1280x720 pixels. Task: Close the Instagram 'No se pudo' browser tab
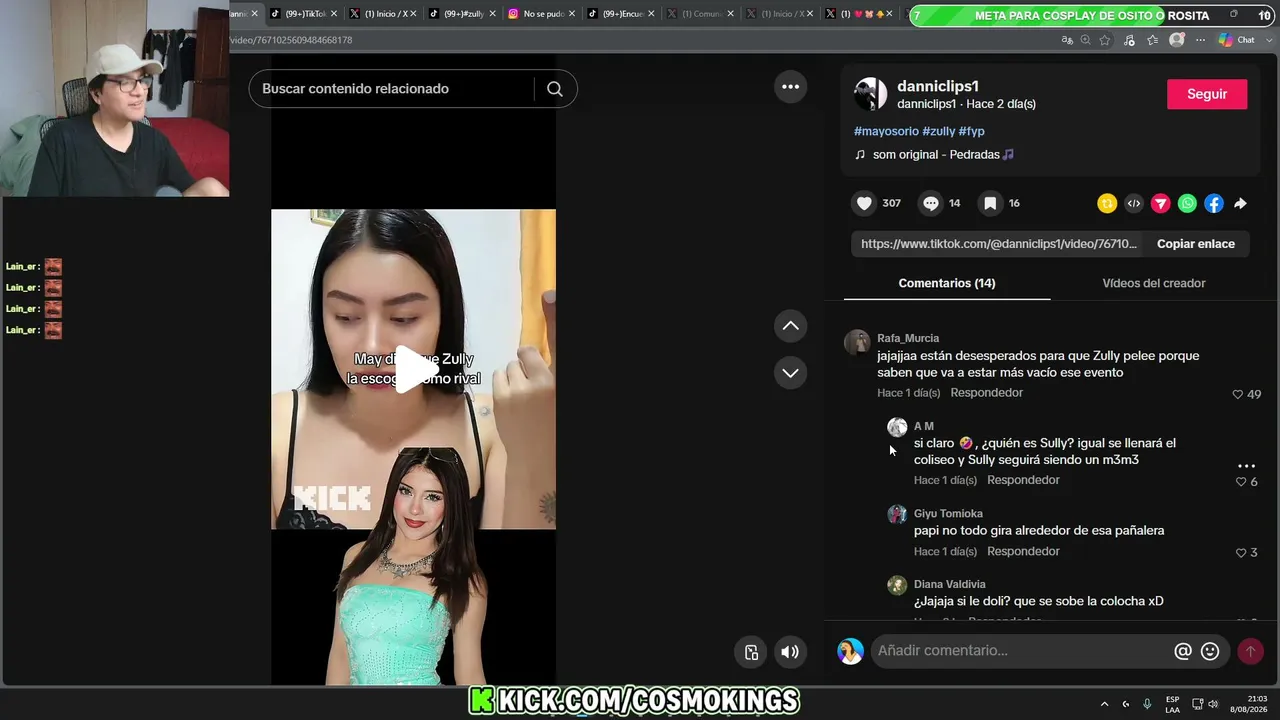(x=572, y=14)
